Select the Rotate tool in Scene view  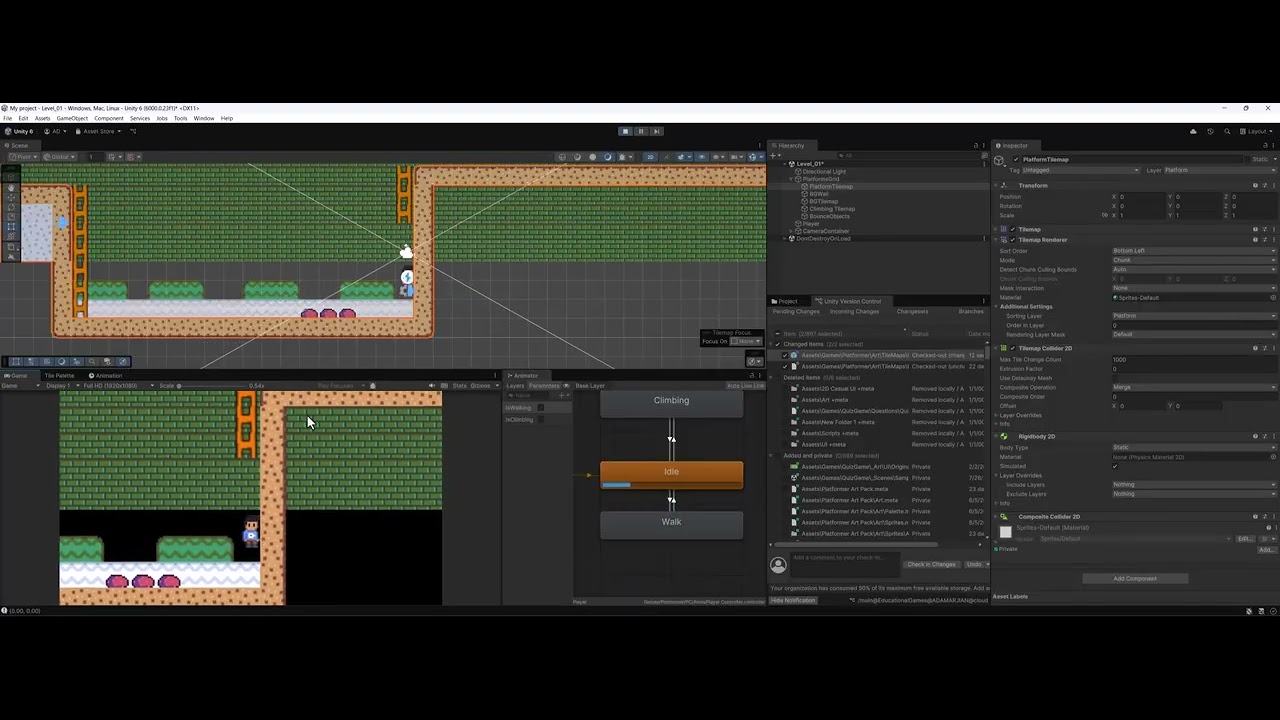pos(11,207)
